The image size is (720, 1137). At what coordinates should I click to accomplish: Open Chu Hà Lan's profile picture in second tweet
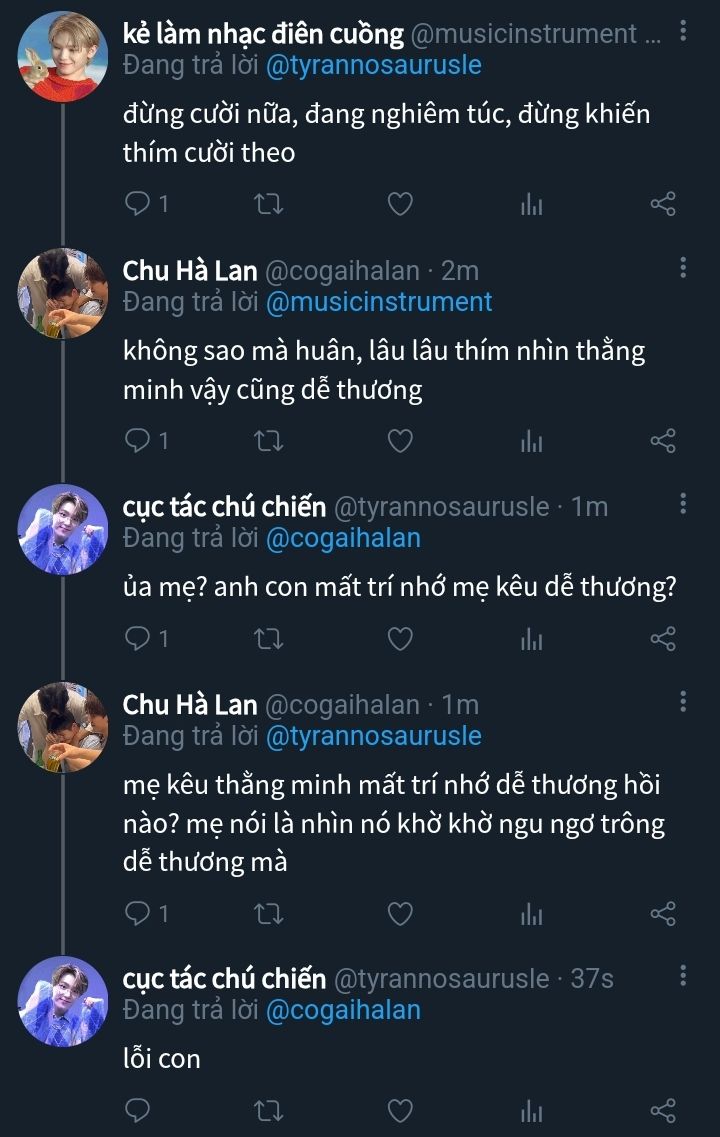pos(62,293)
